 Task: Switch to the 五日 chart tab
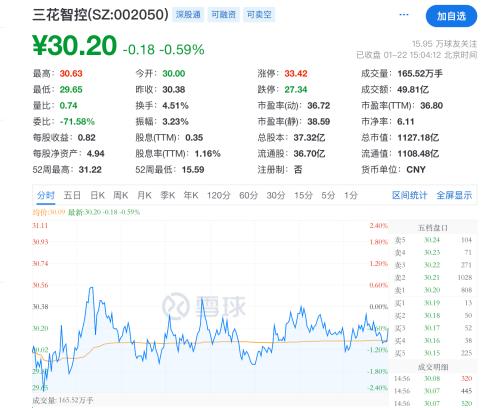(x=72, y=195)
